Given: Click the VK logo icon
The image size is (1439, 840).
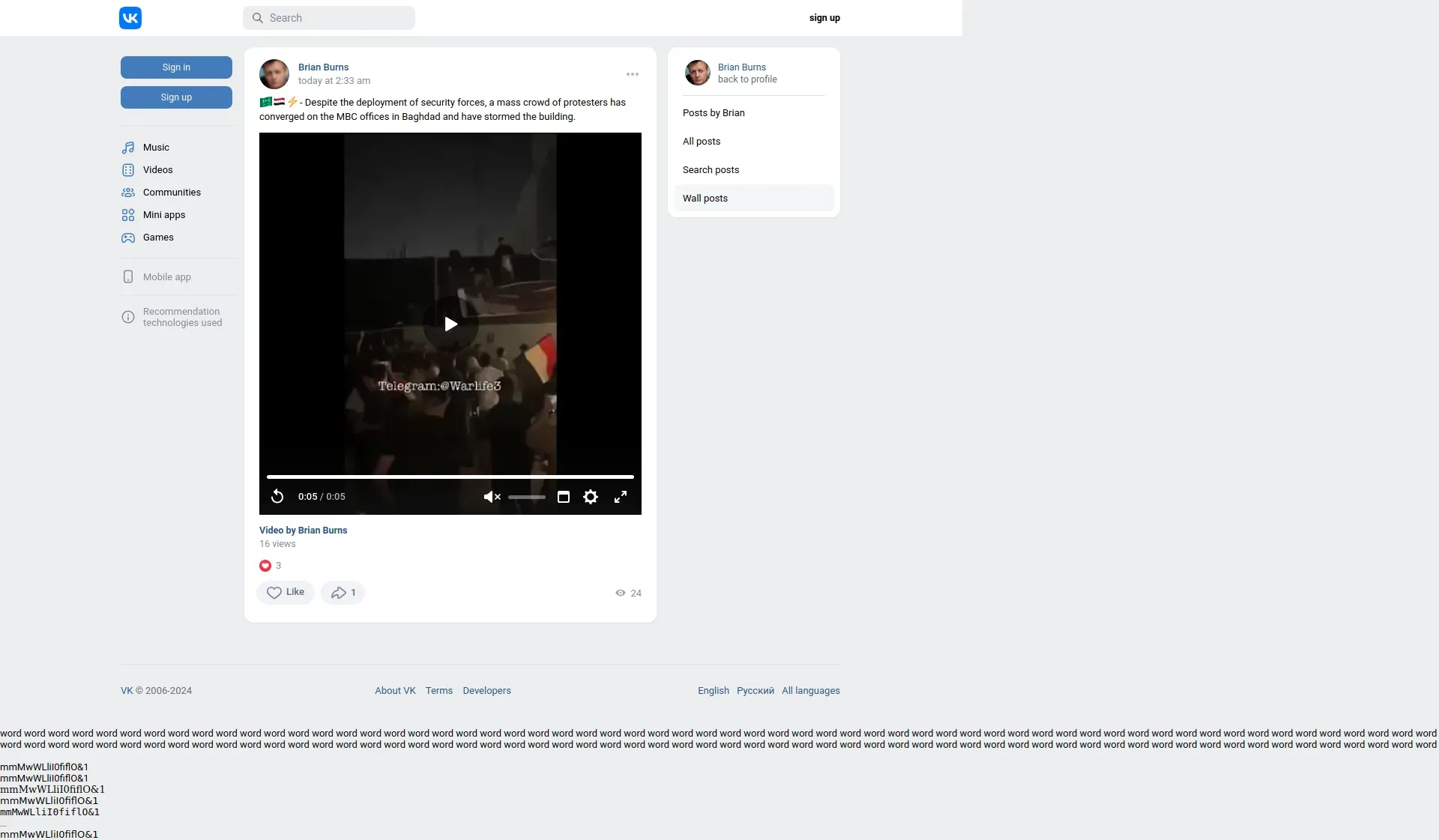Looking at the screenshot, I should tap(130, 18).
